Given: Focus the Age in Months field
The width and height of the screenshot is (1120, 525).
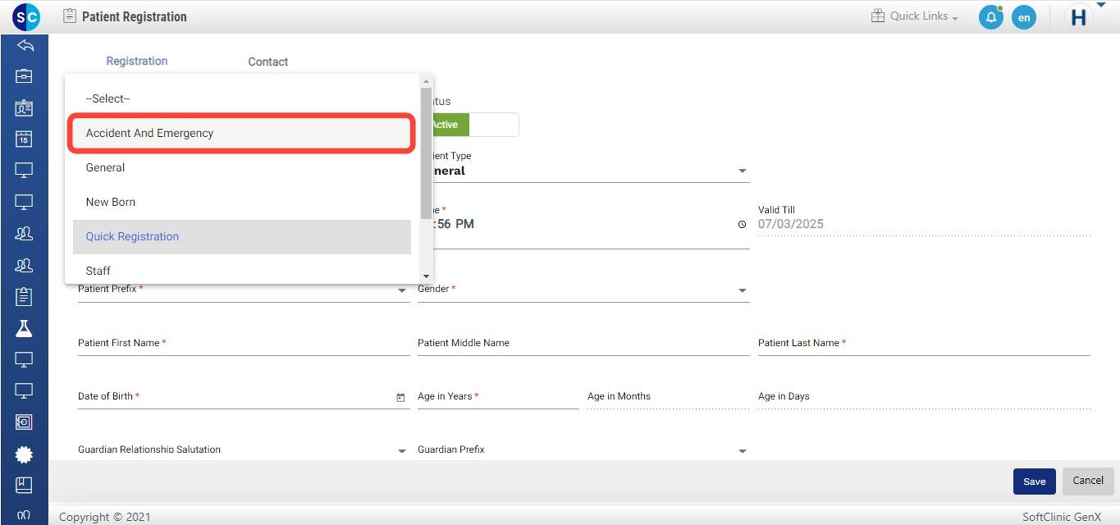Looking at the screenshot, I should [668, 397].
